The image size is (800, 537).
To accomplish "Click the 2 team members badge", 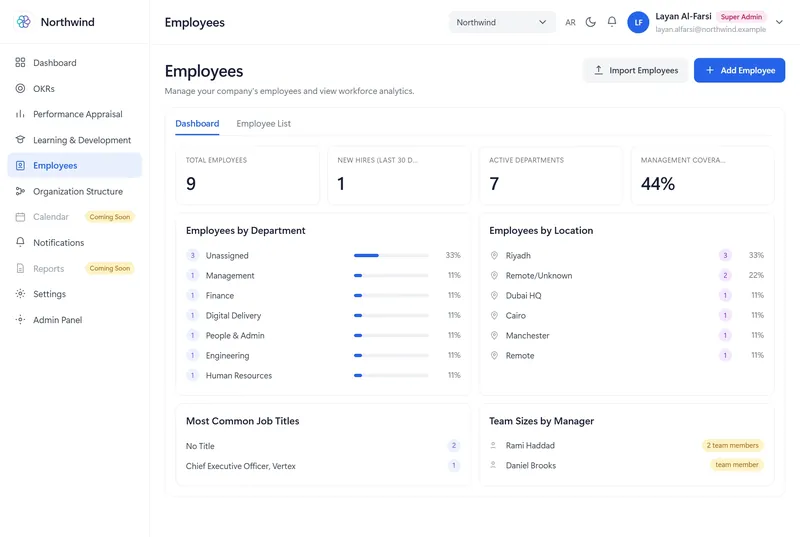I will (x=732, y=445).
